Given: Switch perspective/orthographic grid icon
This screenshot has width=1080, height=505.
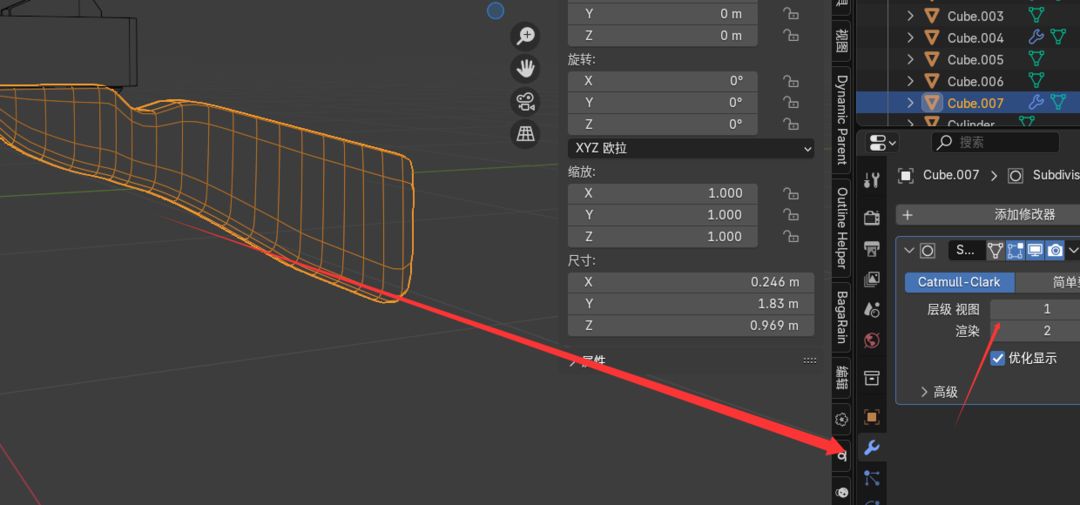Looking at the screenshot, I should click(525, 133).
